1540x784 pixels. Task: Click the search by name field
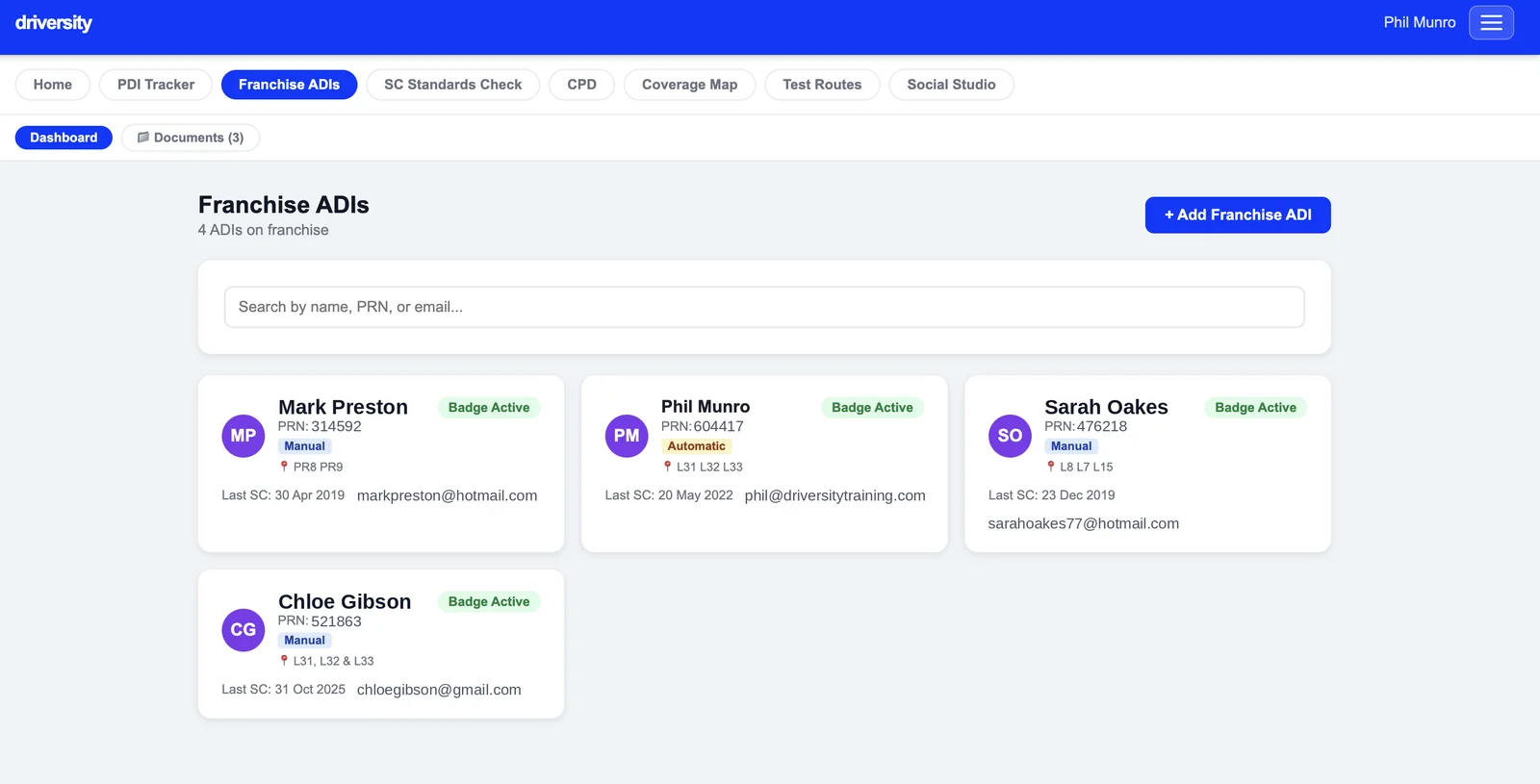(x=764, y=307)
